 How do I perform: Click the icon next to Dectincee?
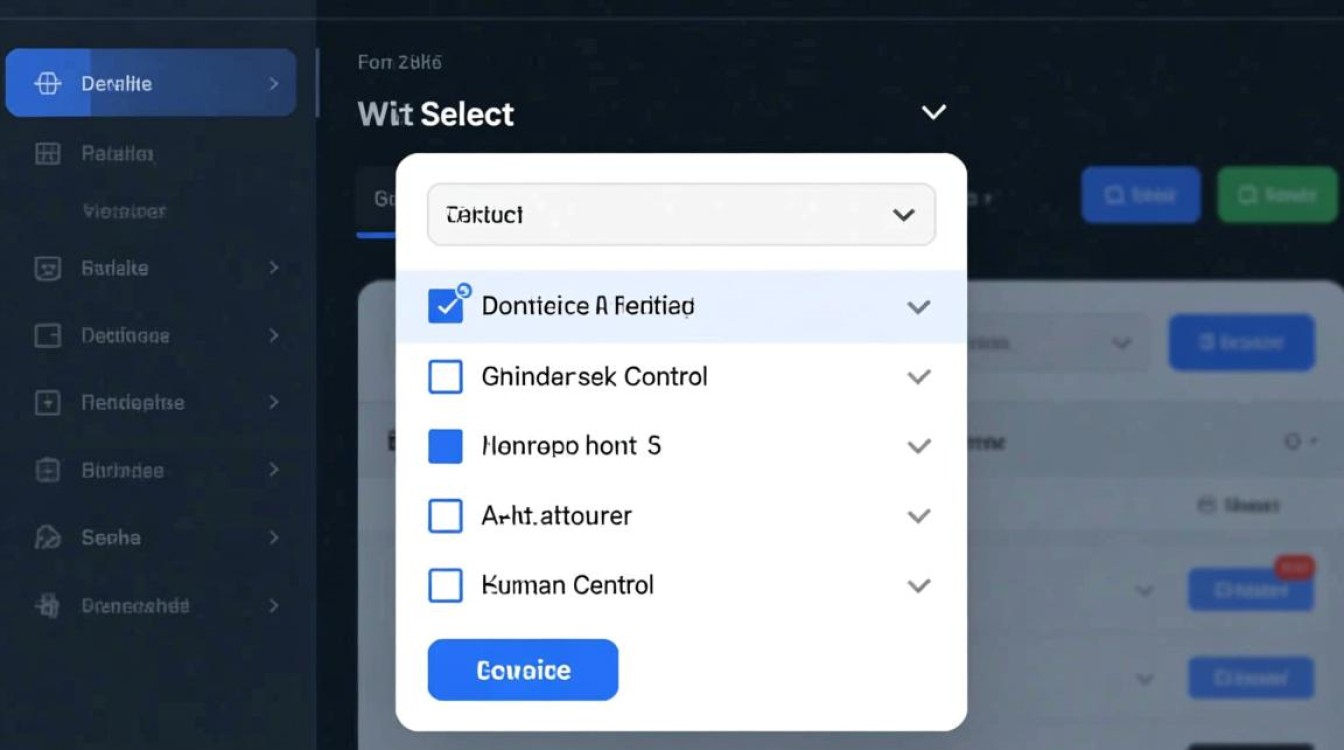[x=48, y=336]
